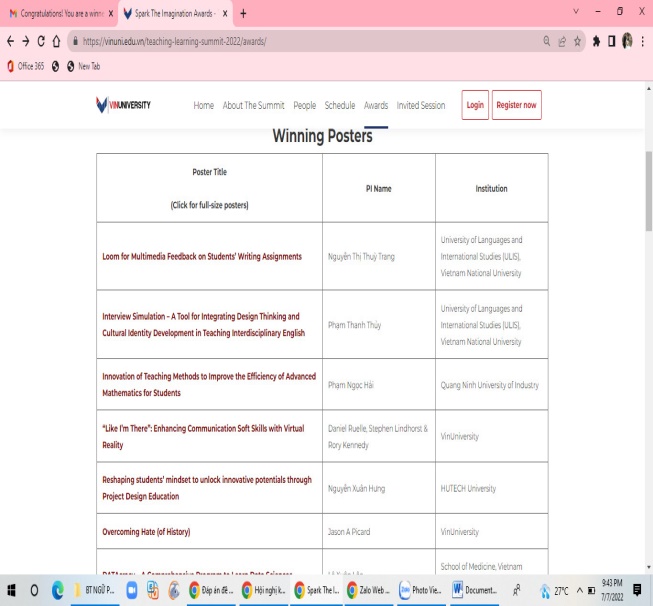This screenshot has width=653, height=606.
Task: Open the Schedule menu item
Action: pos(339,105)
